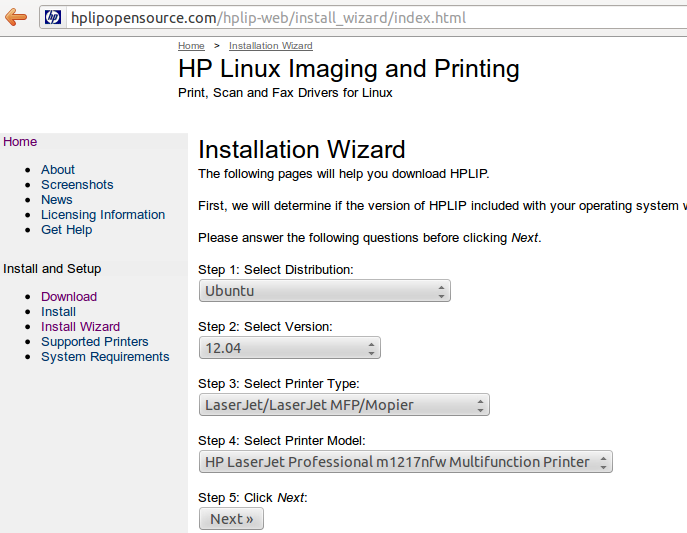Open the Screenshots link

(77, 185)
